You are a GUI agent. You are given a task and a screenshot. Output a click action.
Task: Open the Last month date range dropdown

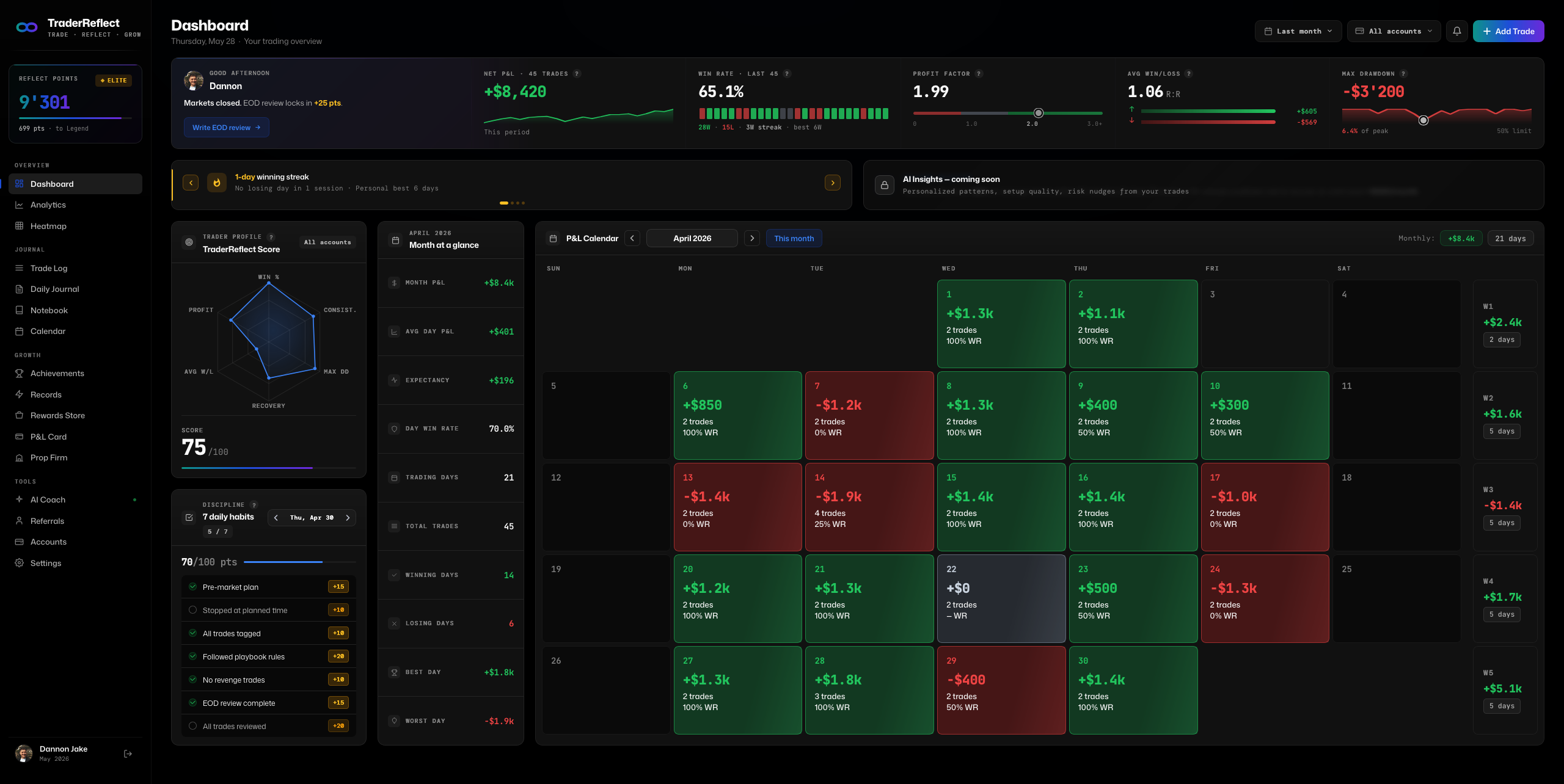(x=1298, y=31)
